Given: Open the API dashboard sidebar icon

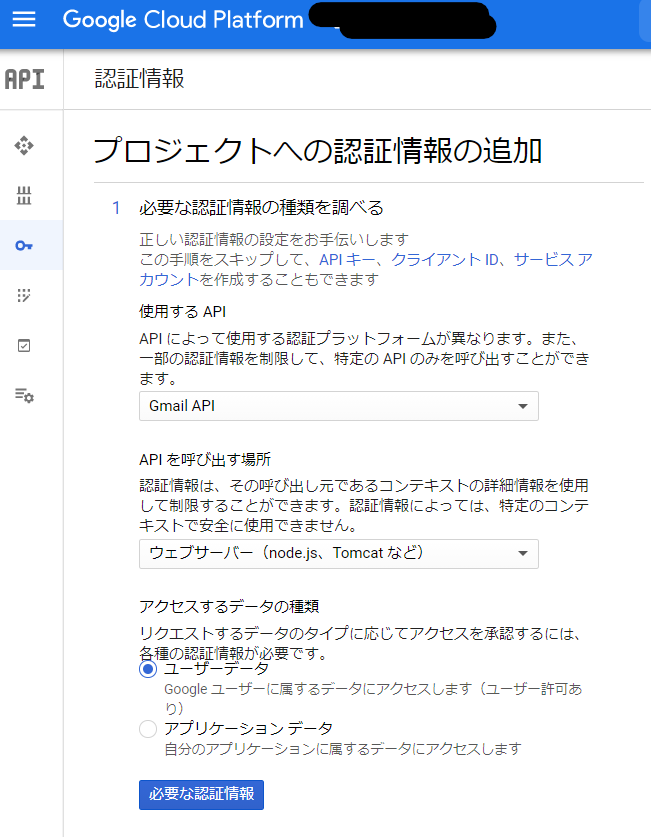Looking at the screenshot, I should 24,146.
